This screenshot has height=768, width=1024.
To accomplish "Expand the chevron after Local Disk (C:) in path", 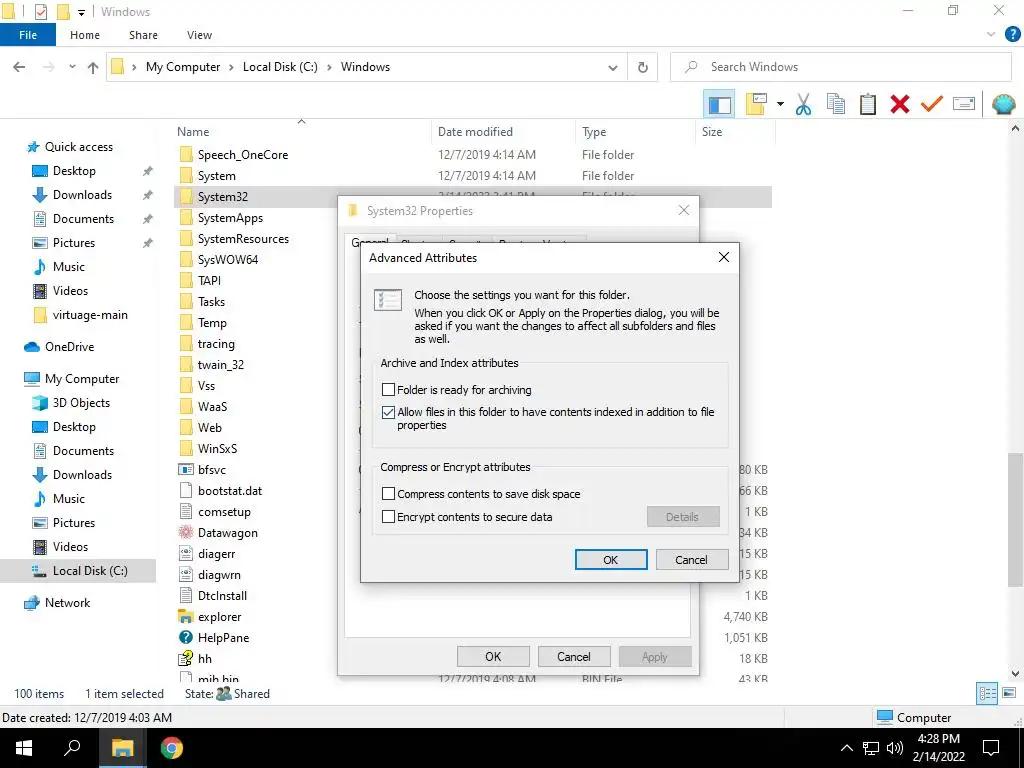I will pyautogui.click(x=329, y=67).
